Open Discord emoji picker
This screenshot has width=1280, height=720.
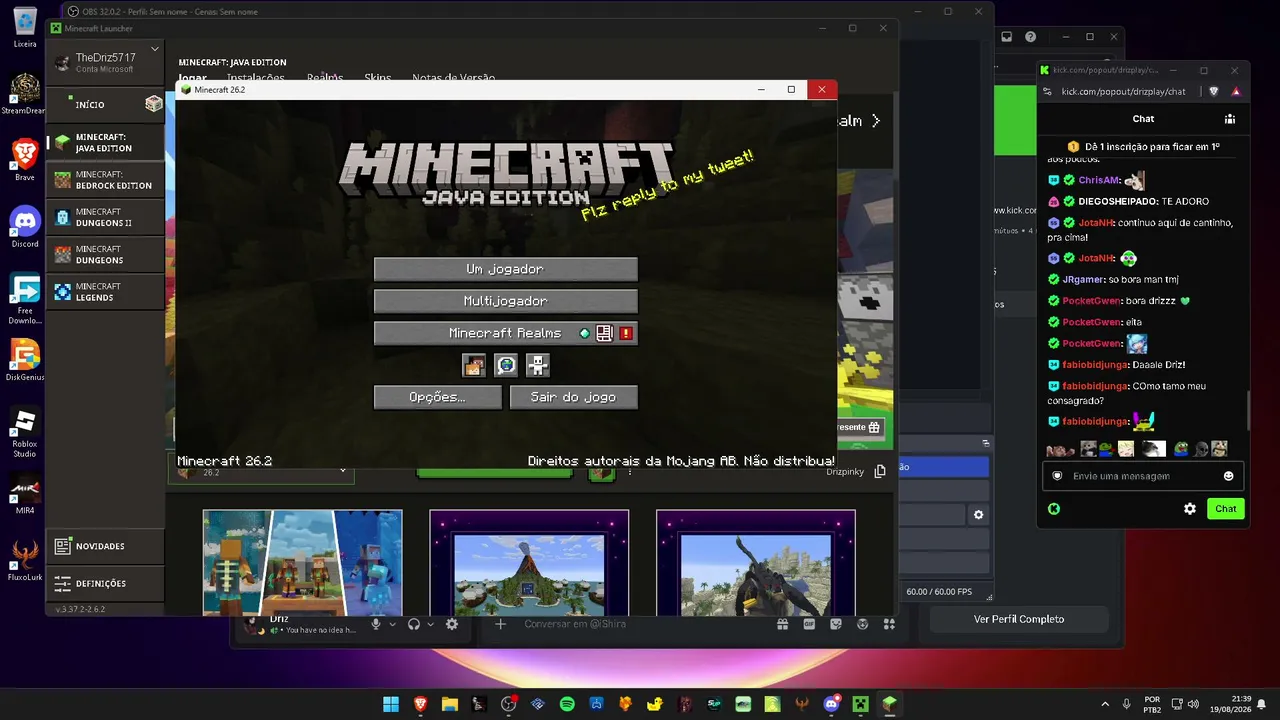(x=862, y=624)
